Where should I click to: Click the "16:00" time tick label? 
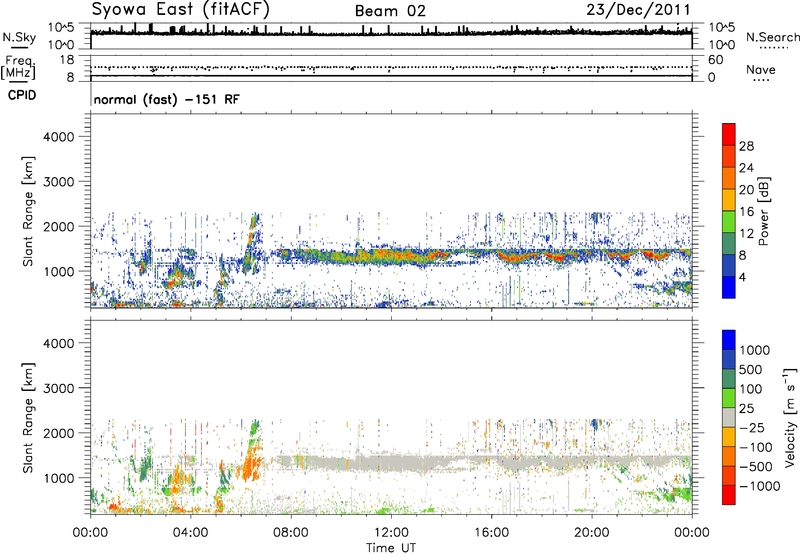click(x=491, y=533)
